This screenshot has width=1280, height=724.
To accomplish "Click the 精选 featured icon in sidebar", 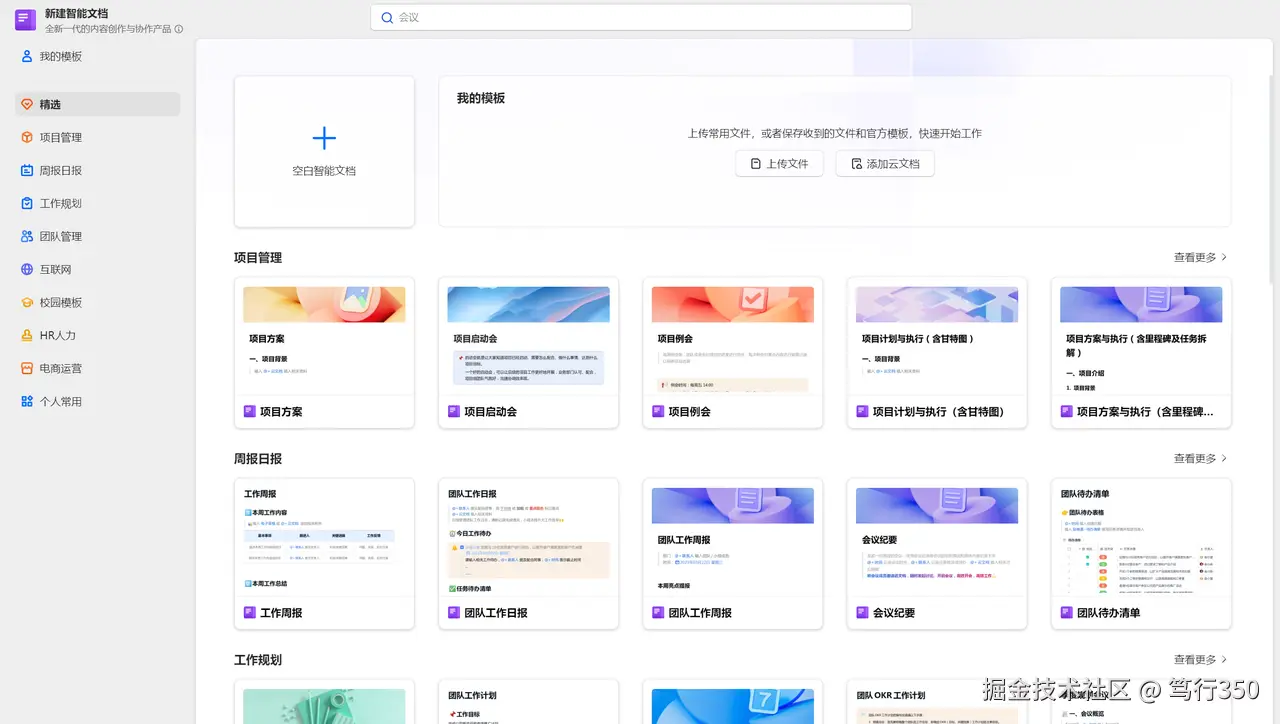I will tap(27, 104).
